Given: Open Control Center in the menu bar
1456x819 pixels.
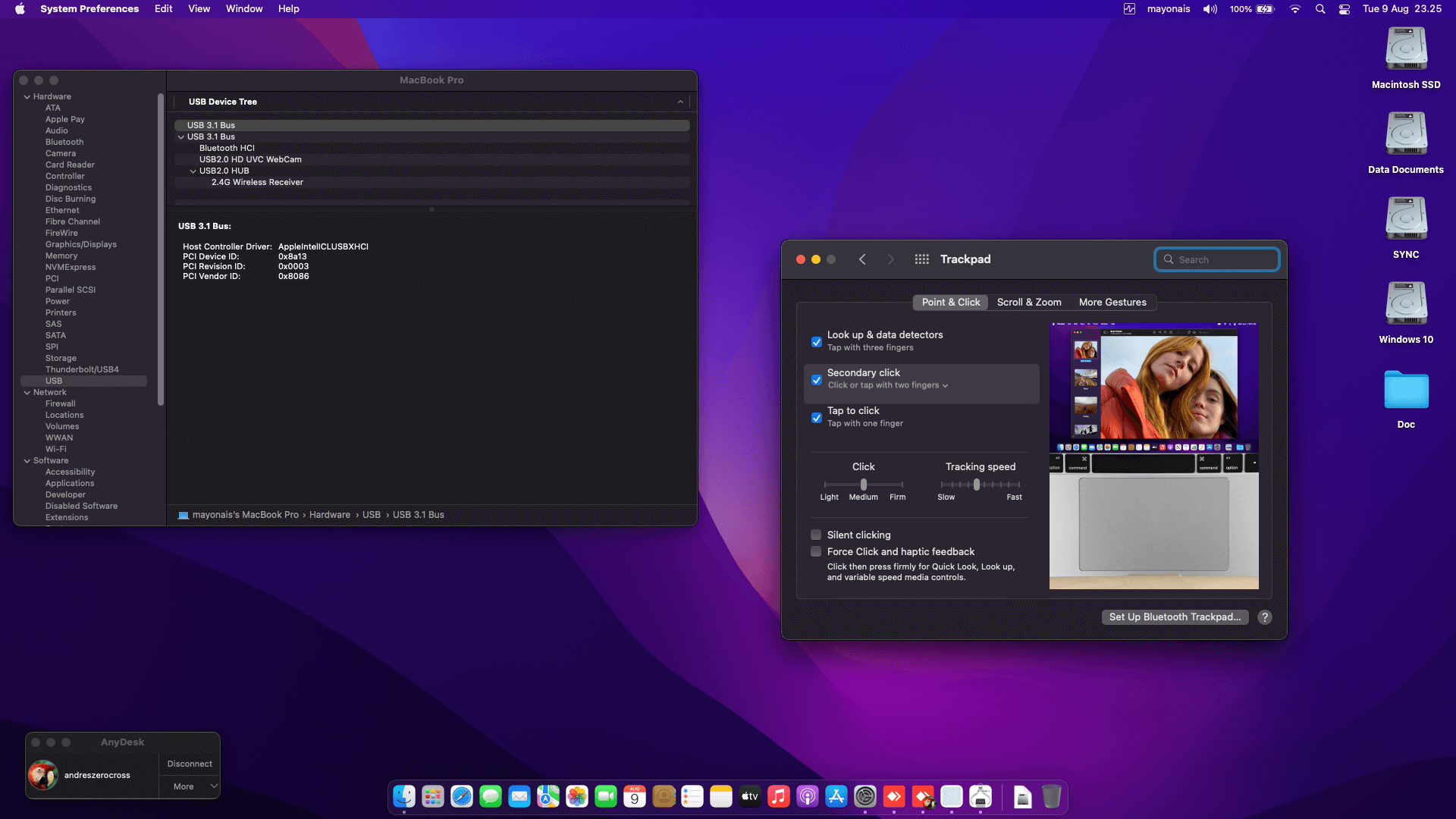Looking at the screenshot, I should [x=1345, y=9].
